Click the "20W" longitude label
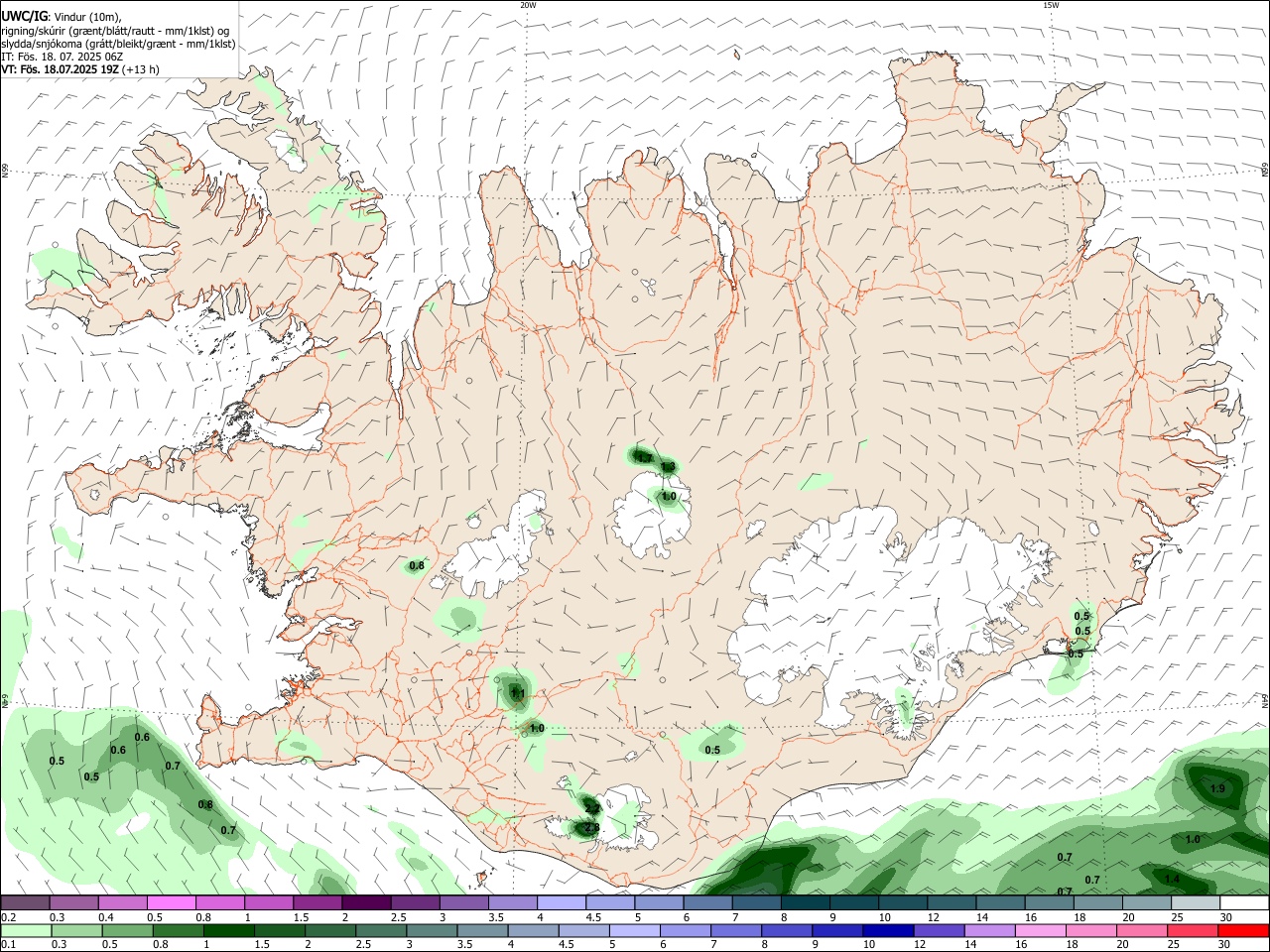This screenshot has height=952, width=1270. point(528,5)
